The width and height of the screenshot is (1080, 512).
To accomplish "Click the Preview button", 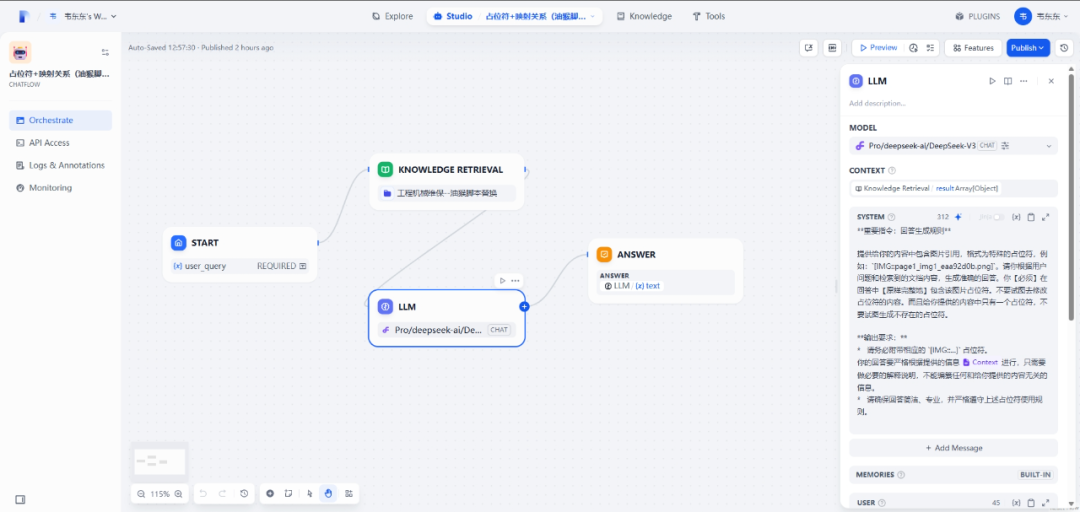I will (877, 48).
